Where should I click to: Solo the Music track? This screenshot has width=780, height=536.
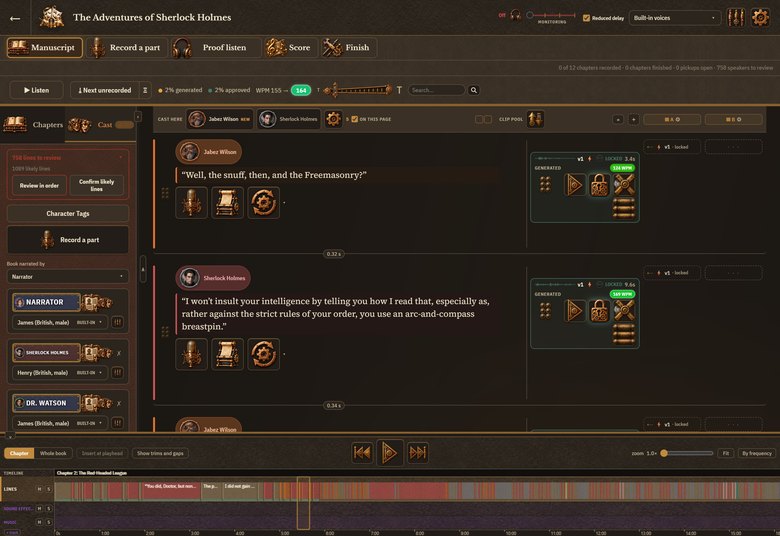click(x=49, y=522)
